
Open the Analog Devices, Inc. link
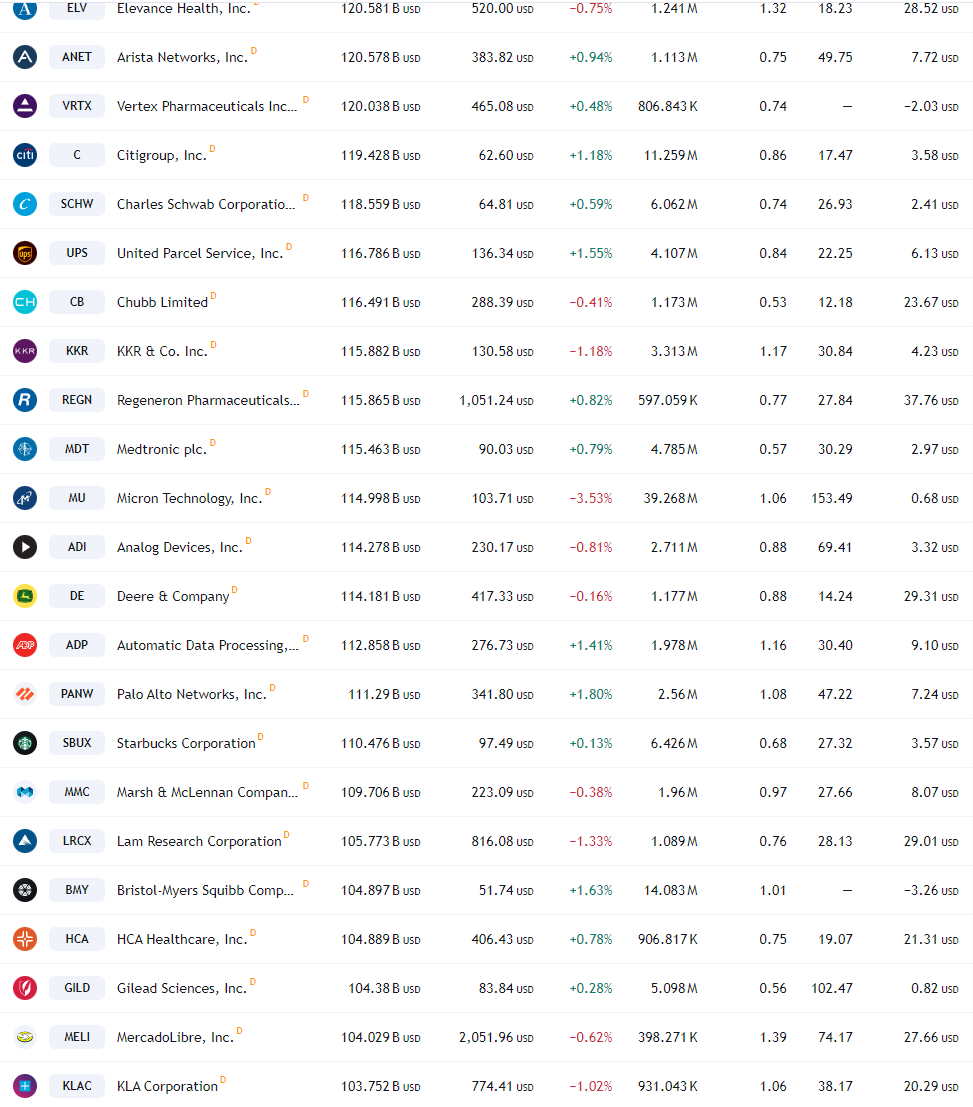179,547
